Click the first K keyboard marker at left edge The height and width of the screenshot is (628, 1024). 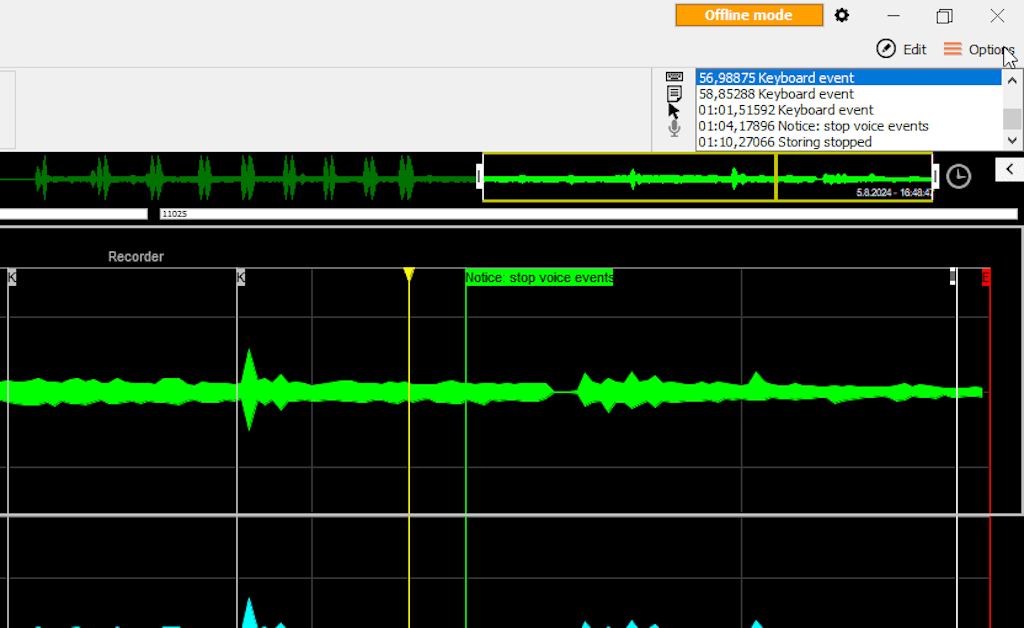pyautogui.click(x=11, y=277)
